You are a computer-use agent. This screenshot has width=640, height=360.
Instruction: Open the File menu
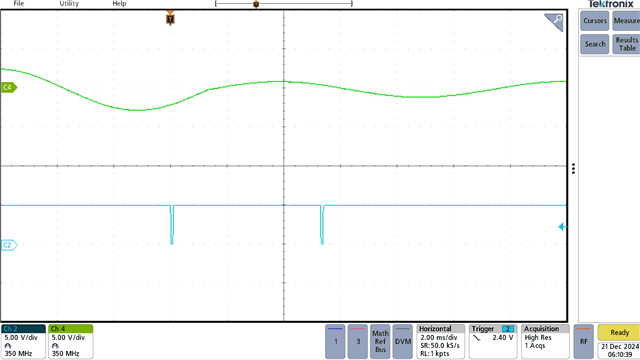pos(19,3)
